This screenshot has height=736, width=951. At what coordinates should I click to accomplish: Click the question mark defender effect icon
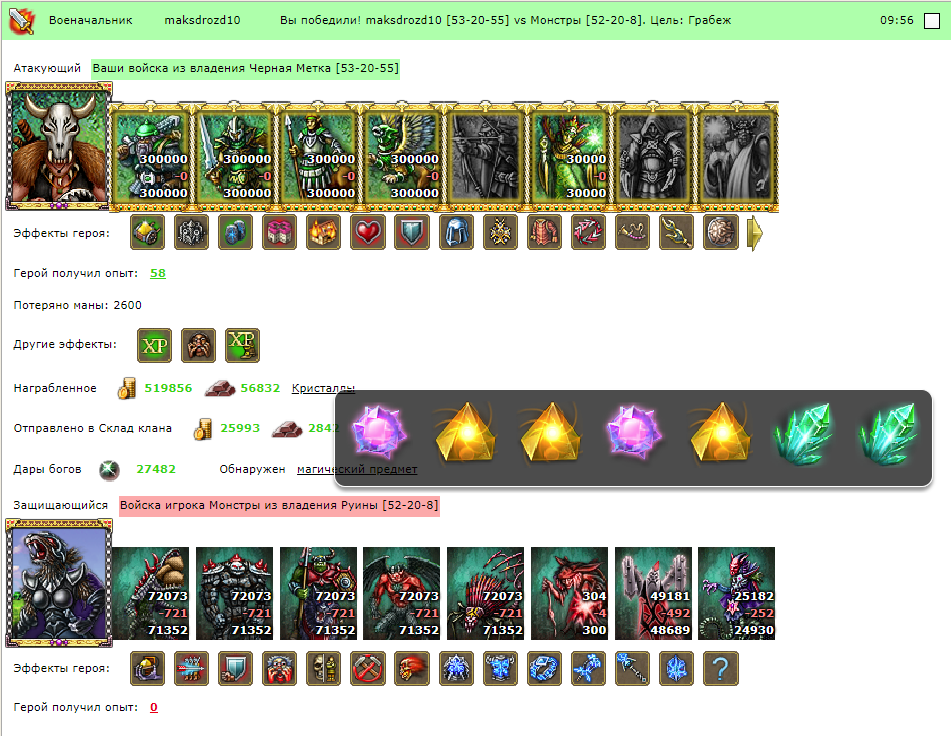pyautogui.click(x=721, y=669)
